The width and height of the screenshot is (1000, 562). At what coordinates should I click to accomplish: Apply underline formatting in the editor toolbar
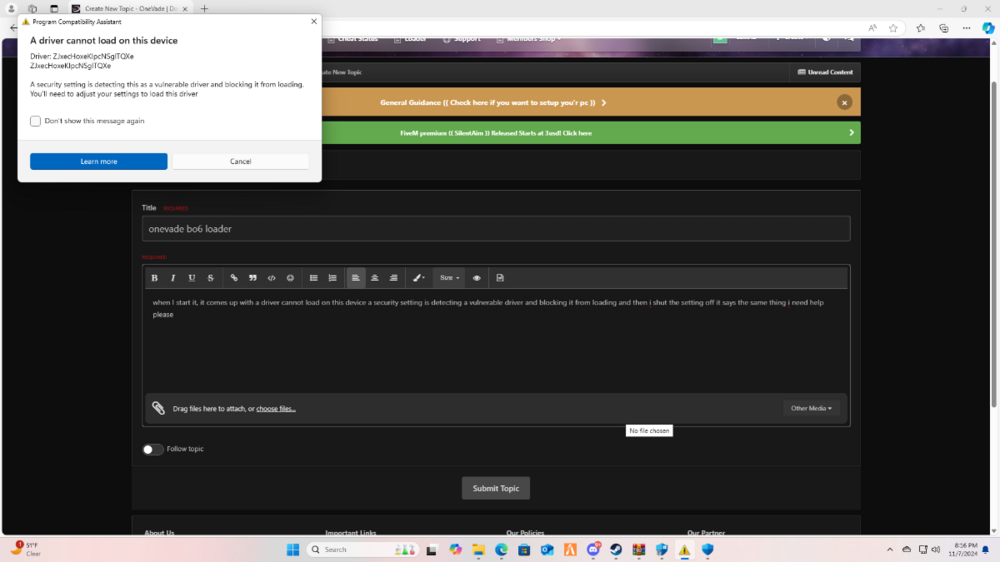(191, 278)
